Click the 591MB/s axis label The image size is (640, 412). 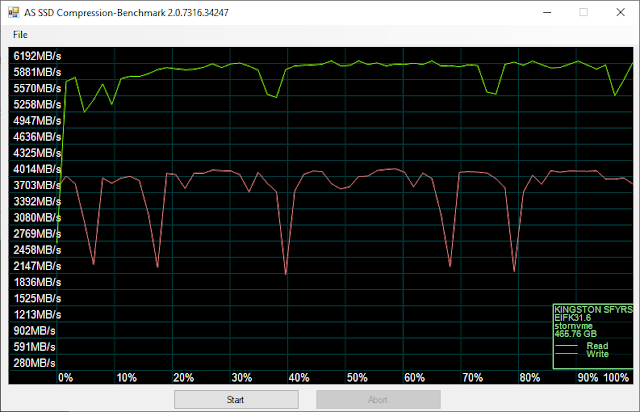point(34,347)
